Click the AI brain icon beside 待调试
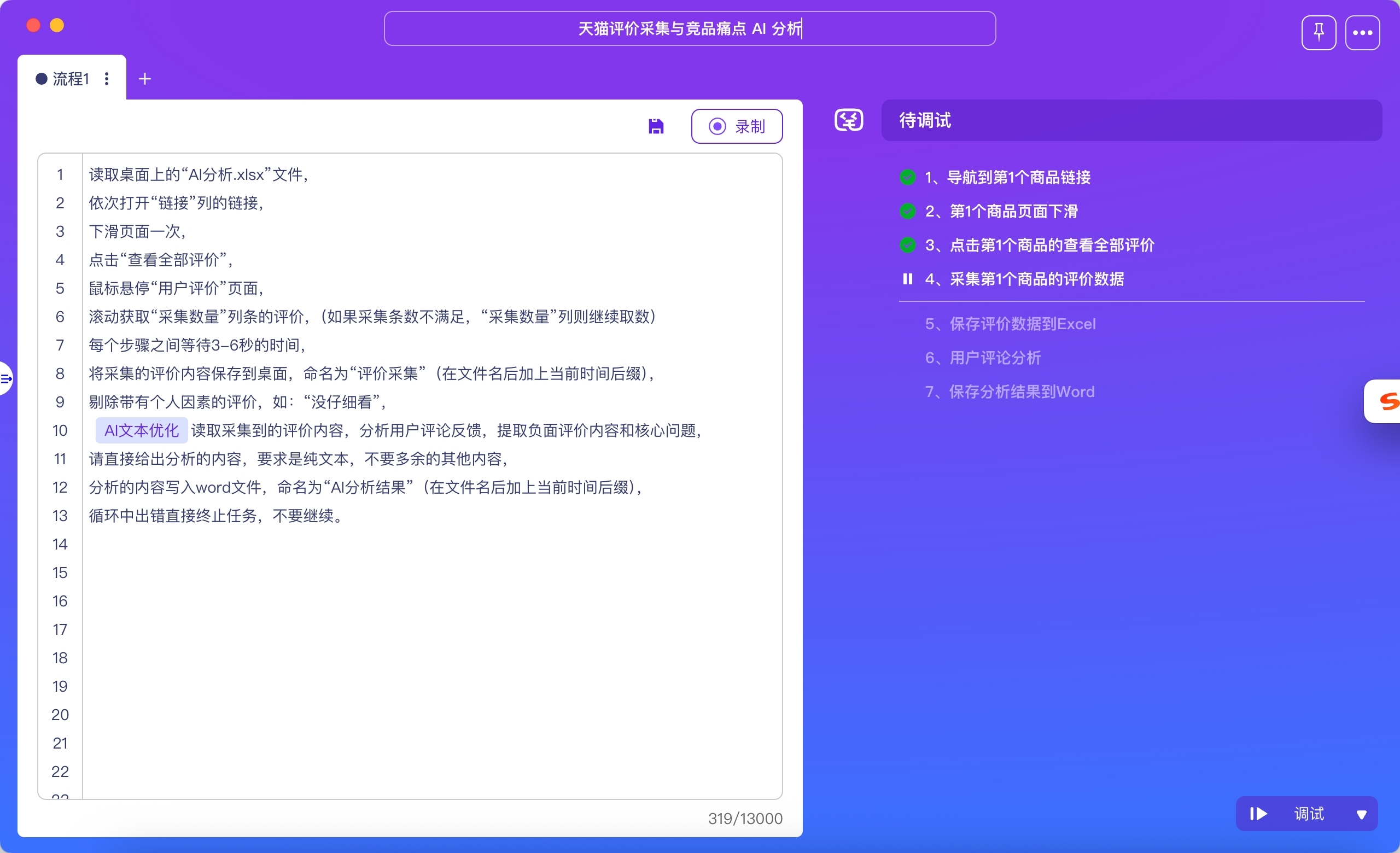Screen dimensions: 1400x853 848,120
